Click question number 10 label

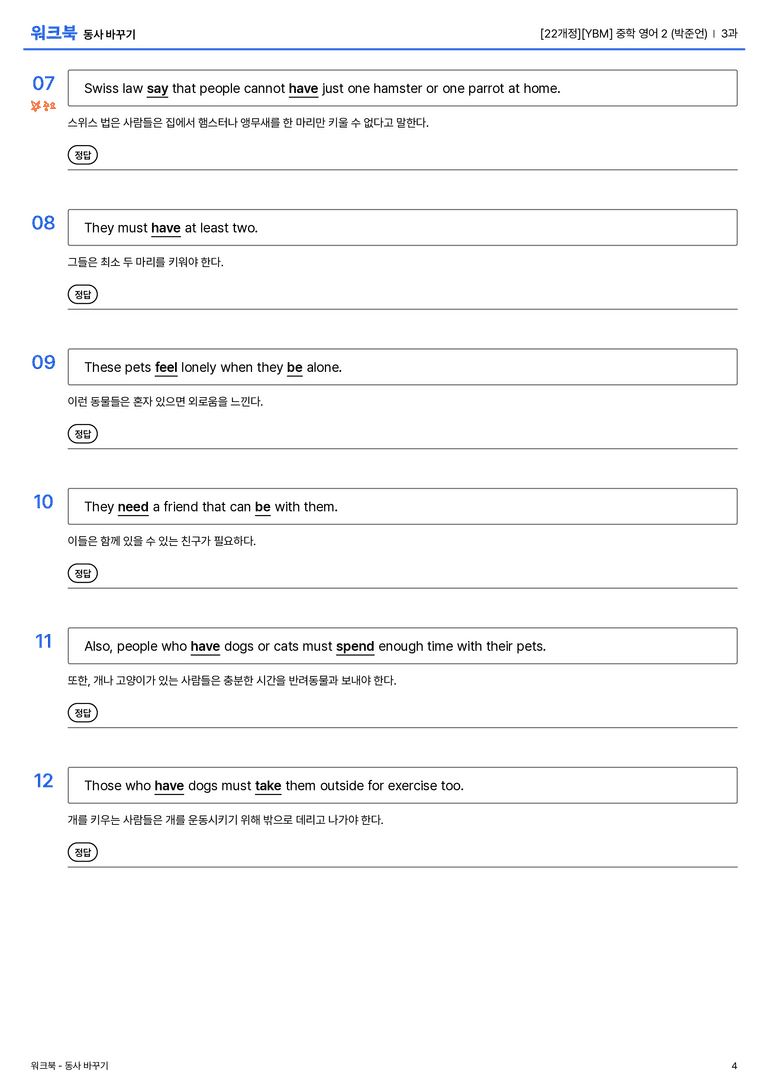point(43,501)
